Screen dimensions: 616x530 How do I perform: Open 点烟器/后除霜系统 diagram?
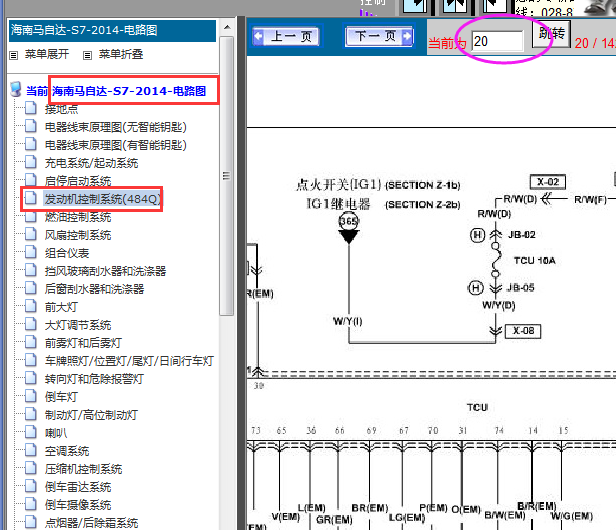click(91, 523)
